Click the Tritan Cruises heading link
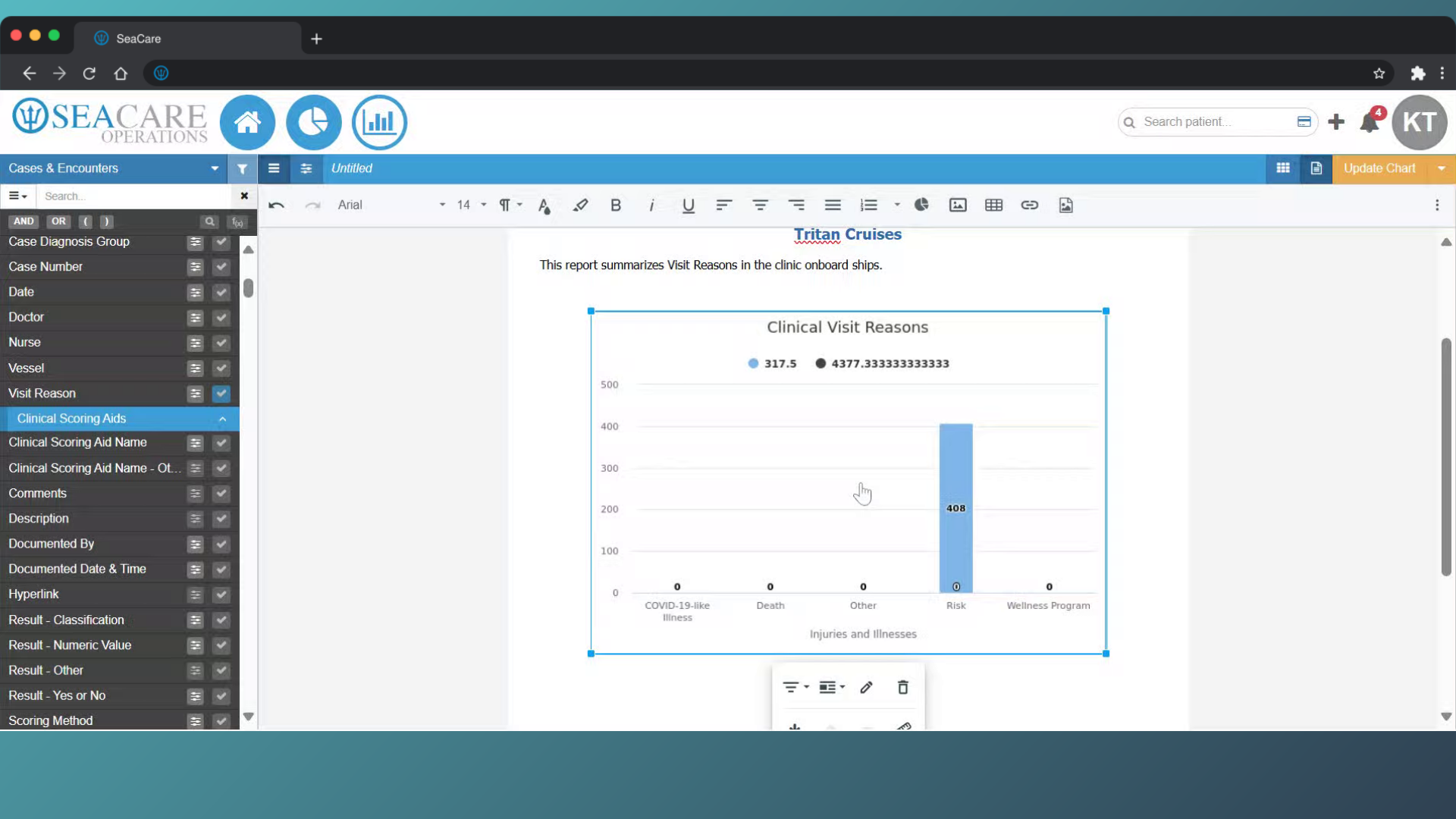The width and height of the screenshot is (1456, 819). [848, 235]
